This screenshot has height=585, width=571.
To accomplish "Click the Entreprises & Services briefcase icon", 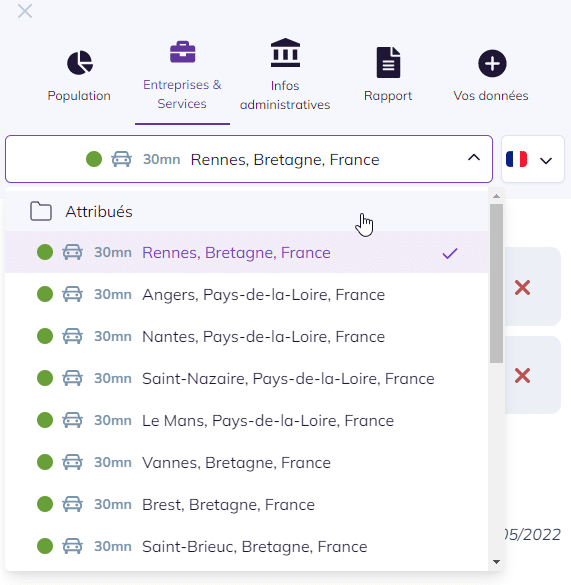I will tap(182, 52).
